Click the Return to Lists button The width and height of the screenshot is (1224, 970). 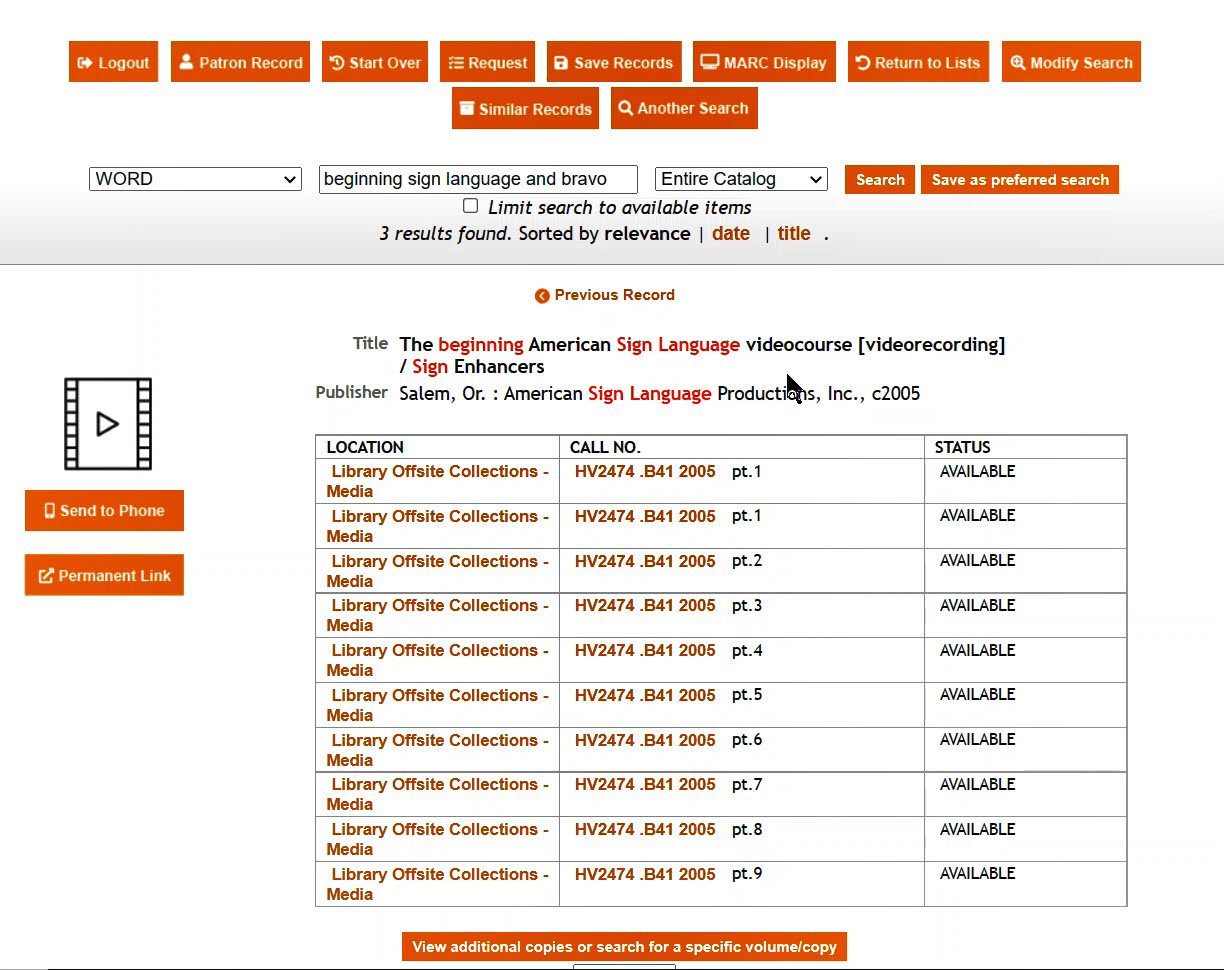tap(918, 62)
